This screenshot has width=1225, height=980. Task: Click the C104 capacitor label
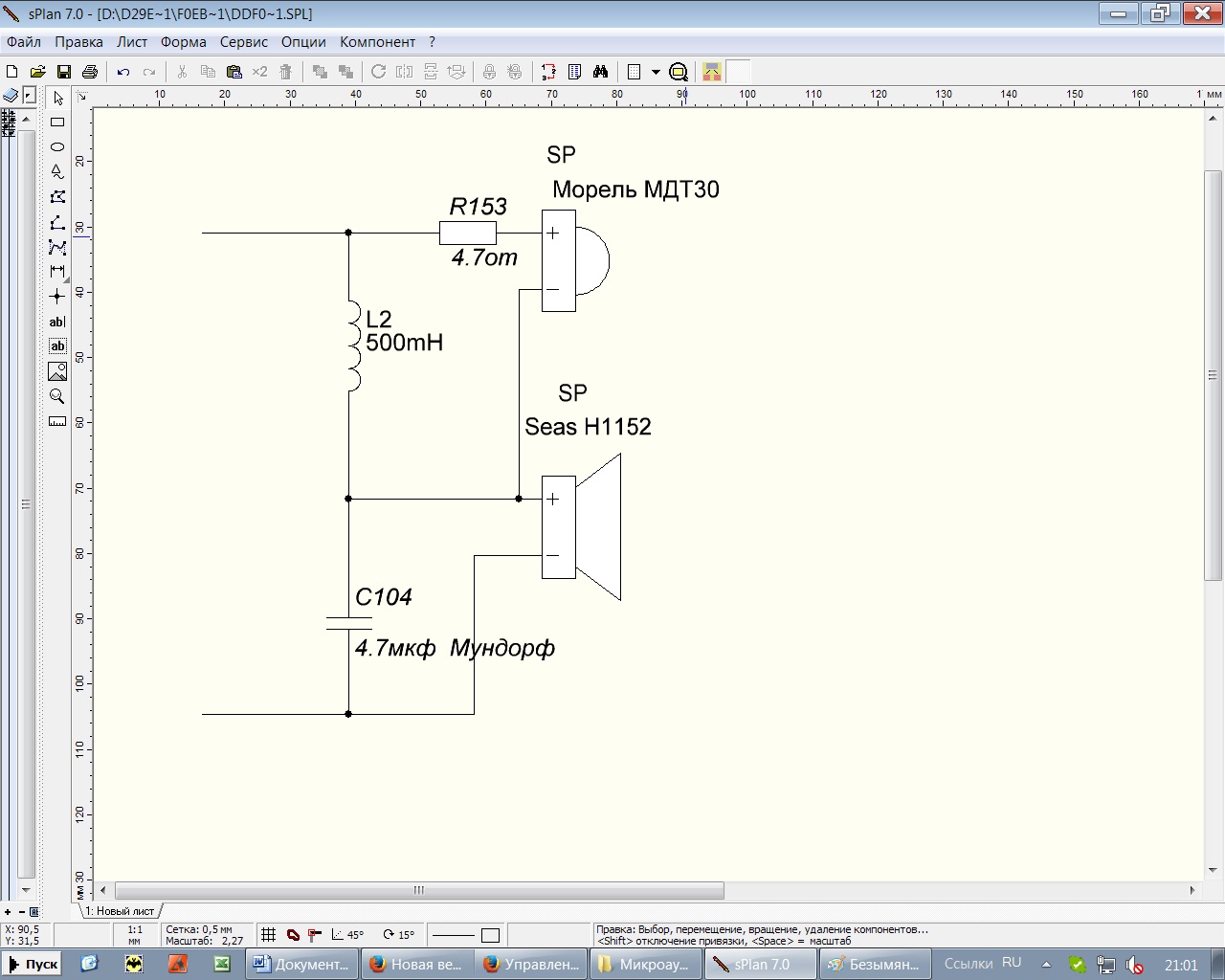(x=383, y=597)
